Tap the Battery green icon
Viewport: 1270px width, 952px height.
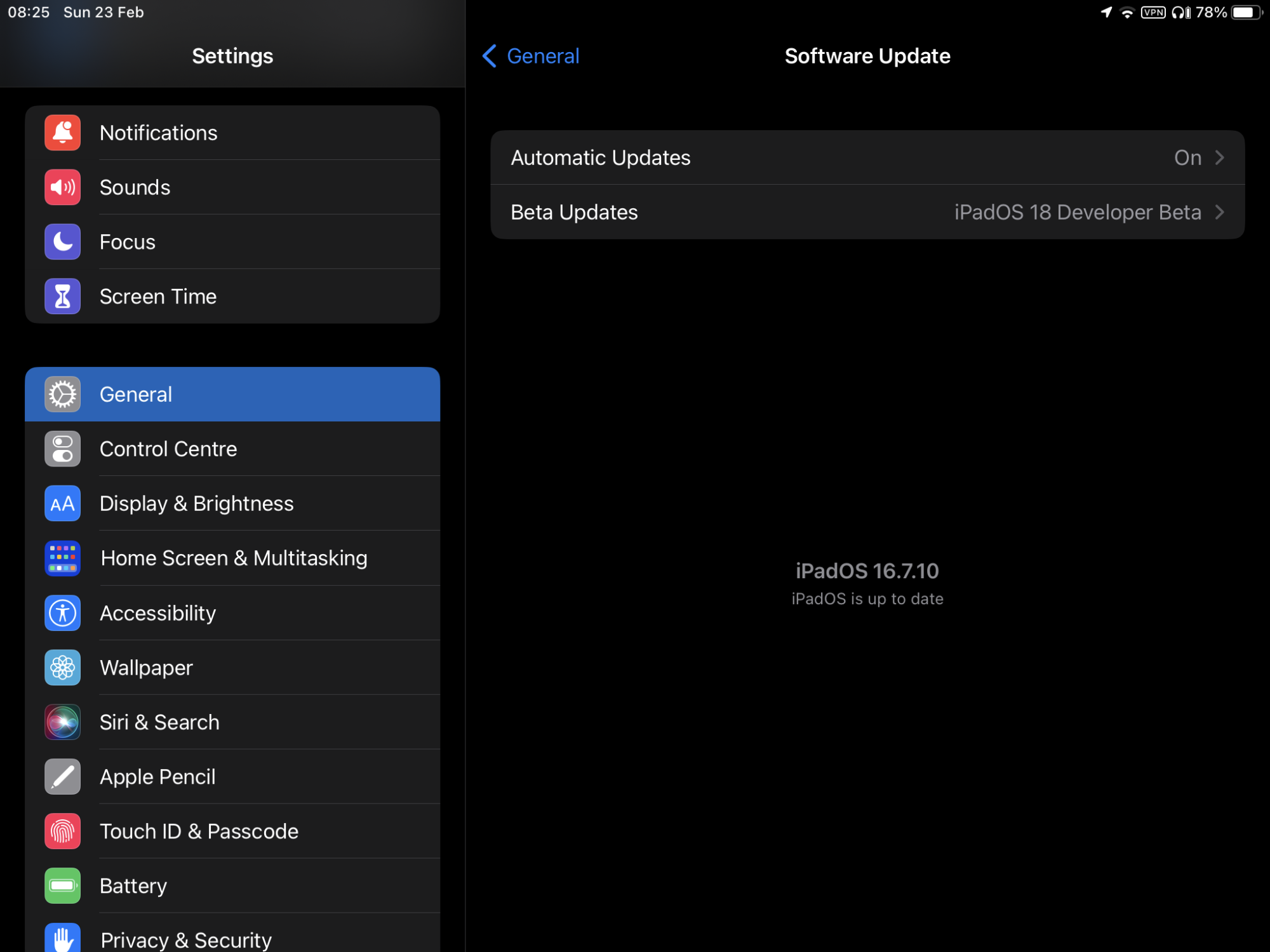62,886
